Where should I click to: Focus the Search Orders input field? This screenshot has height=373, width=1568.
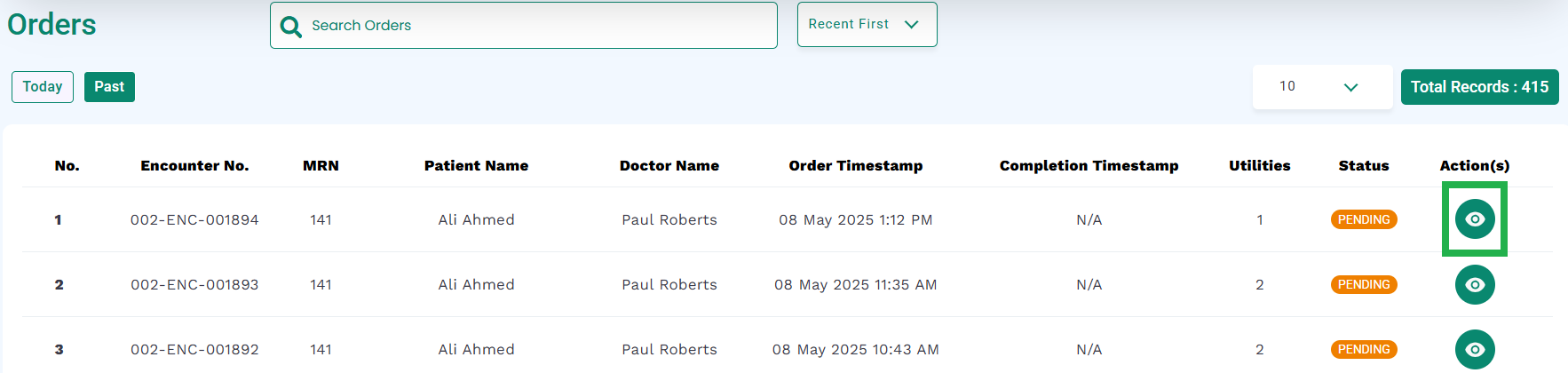[524, 25]
